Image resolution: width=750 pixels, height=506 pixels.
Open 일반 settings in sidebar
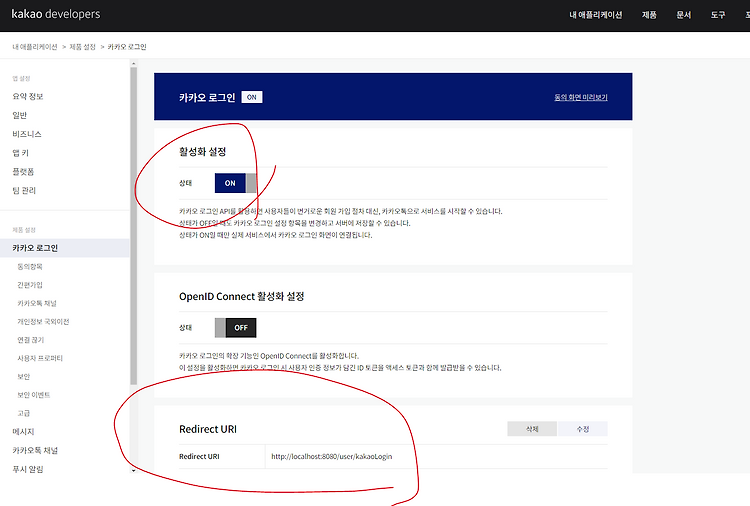click(20, 115)
